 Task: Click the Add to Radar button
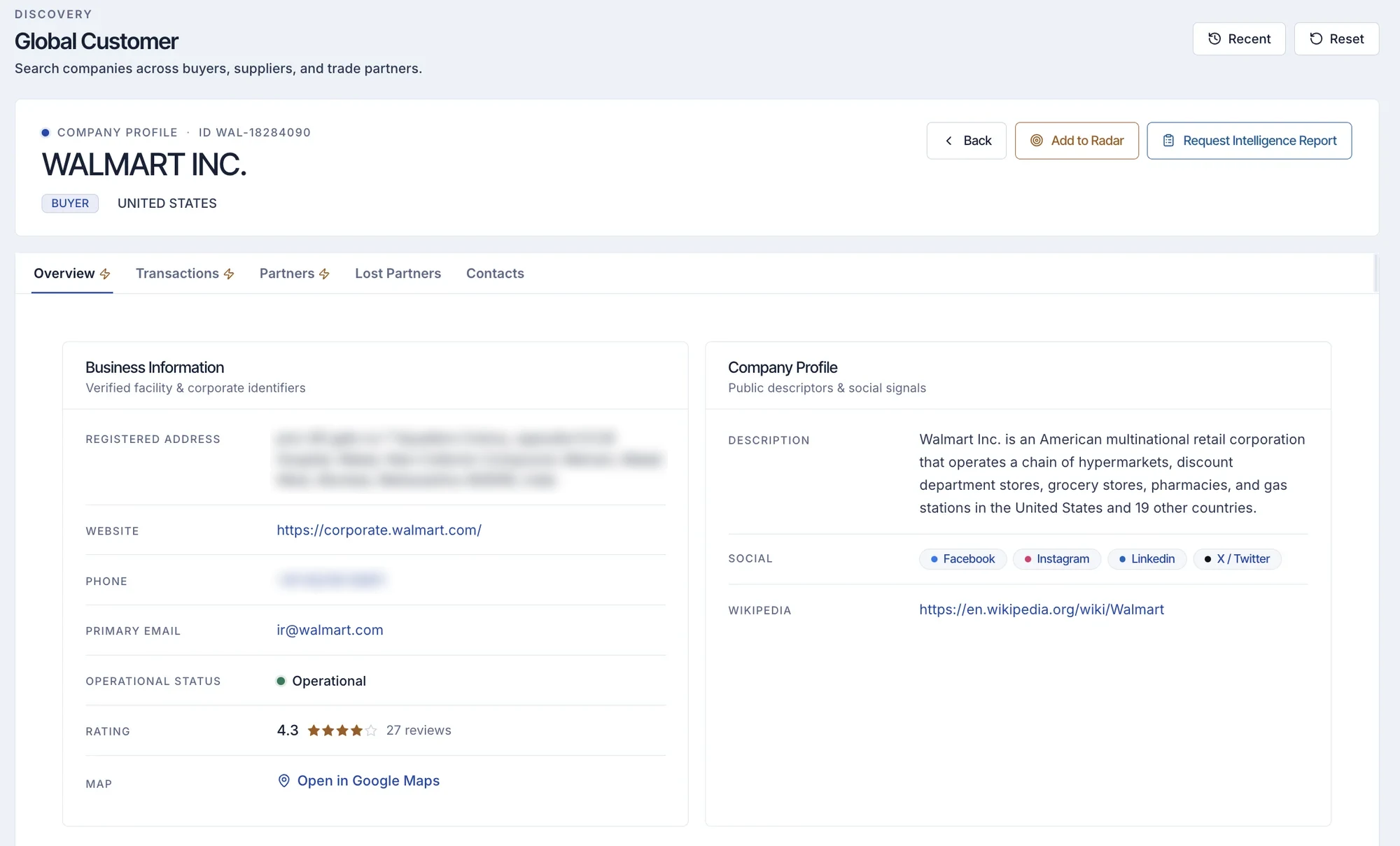coord(1077,141)
